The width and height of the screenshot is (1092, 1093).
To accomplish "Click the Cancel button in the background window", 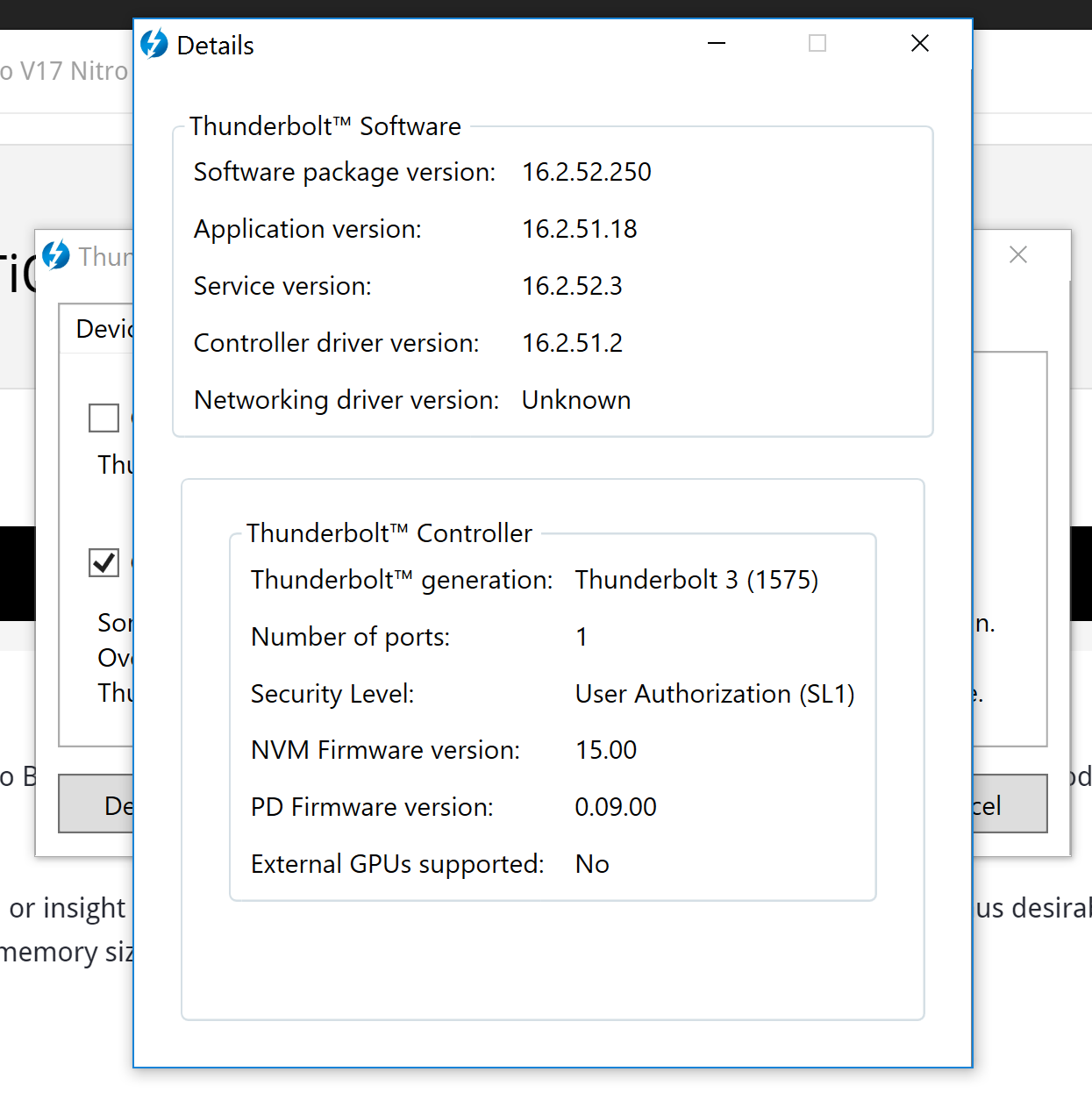I will pos(1010,804).
